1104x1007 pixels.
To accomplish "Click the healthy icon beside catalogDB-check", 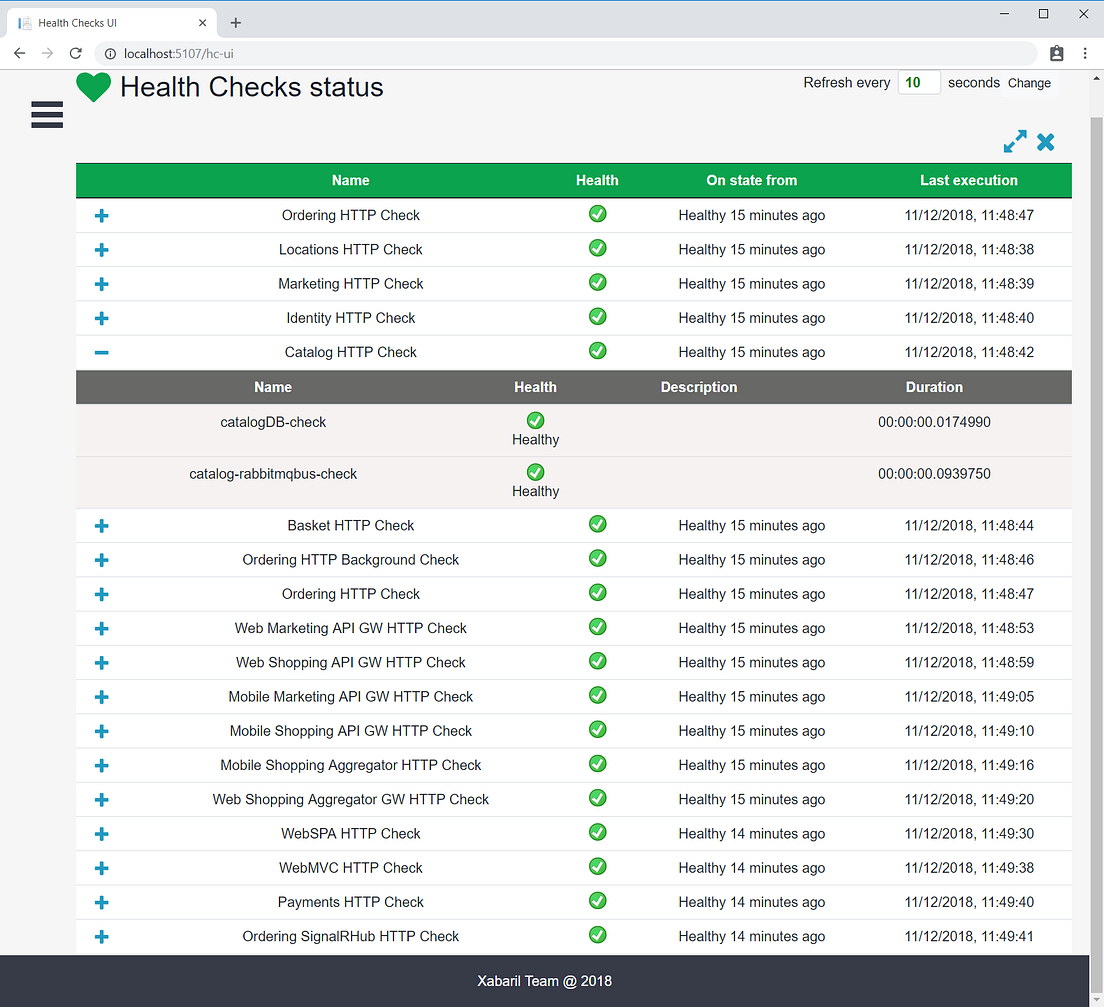I will (x=535, y=420).
